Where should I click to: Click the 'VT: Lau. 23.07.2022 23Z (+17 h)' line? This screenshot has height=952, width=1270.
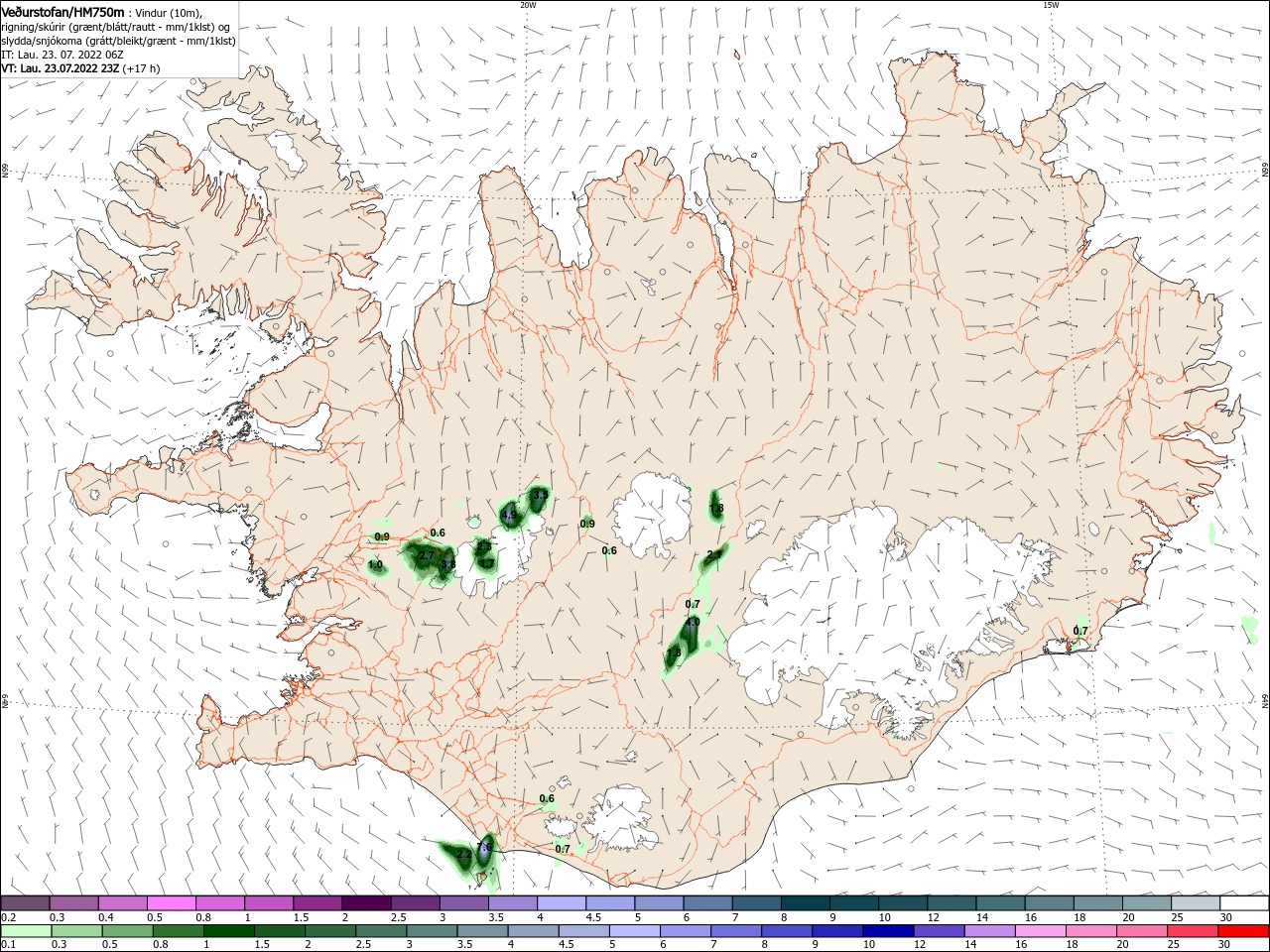click(81, 68)
